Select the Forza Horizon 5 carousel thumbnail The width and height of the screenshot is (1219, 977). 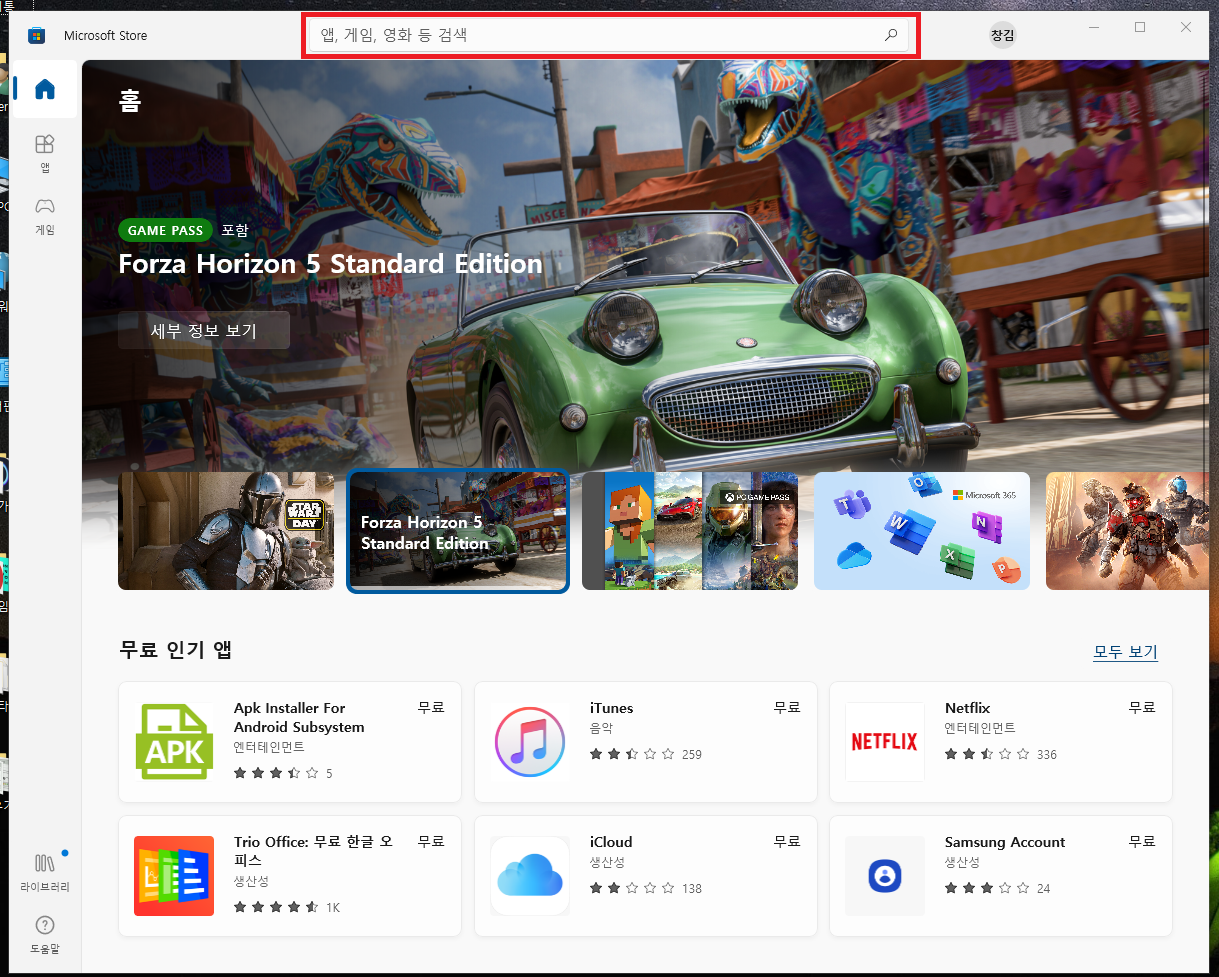[x=458, y=531]
